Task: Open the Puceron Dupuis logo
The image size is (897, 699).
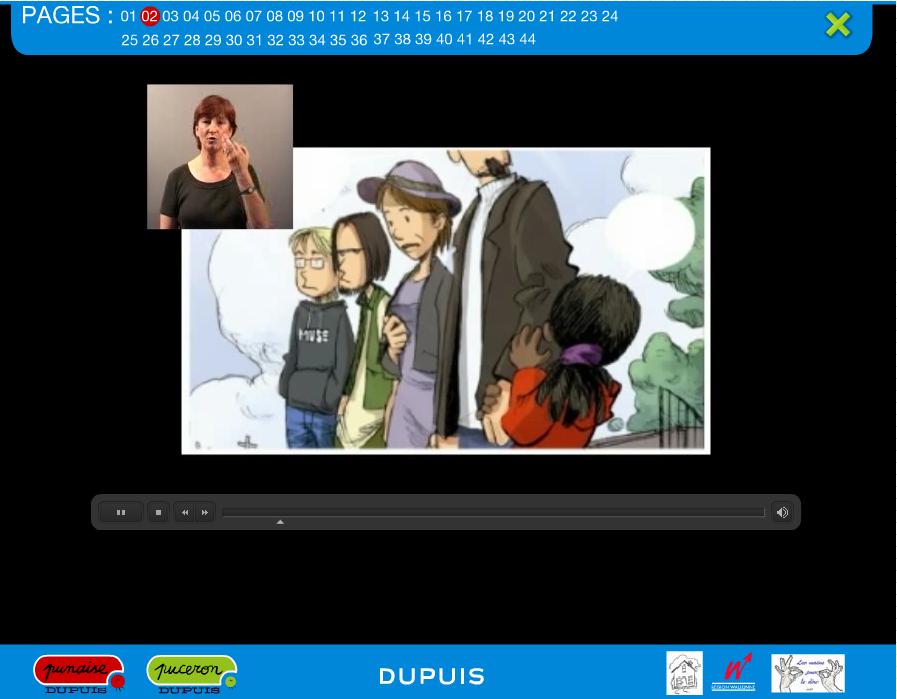Action: pyautogui.click(x=192, y=674)
